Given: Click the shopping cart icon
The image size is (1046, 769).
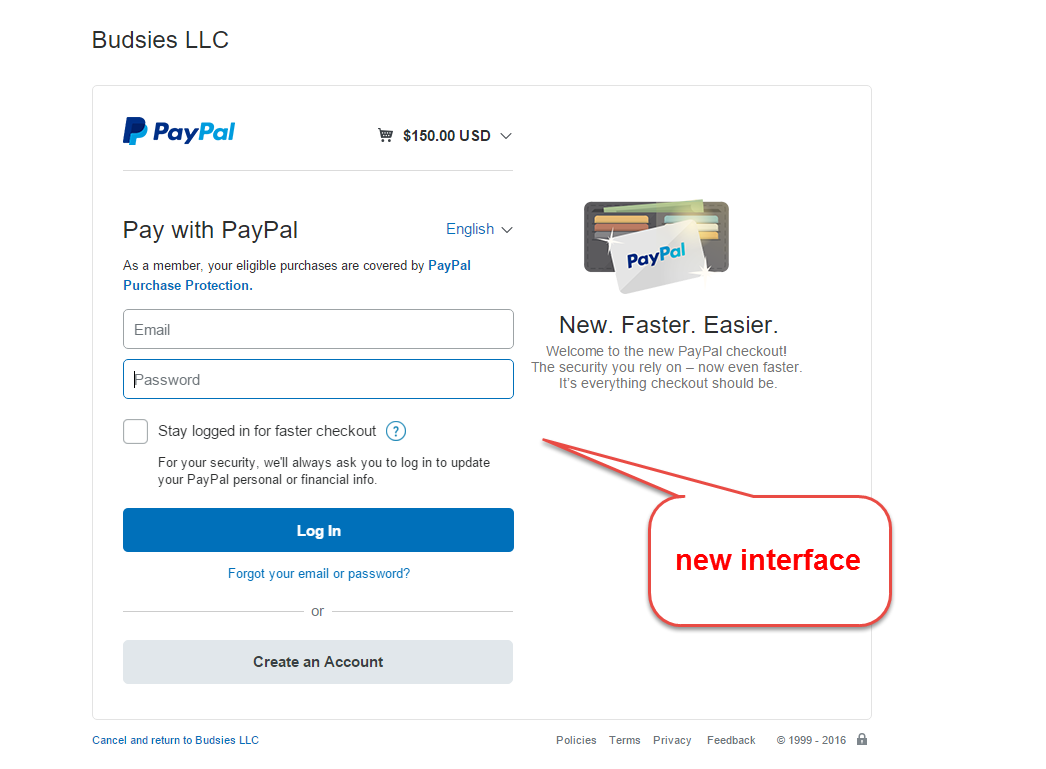Looking at the screenshot, I should (385, 135).
